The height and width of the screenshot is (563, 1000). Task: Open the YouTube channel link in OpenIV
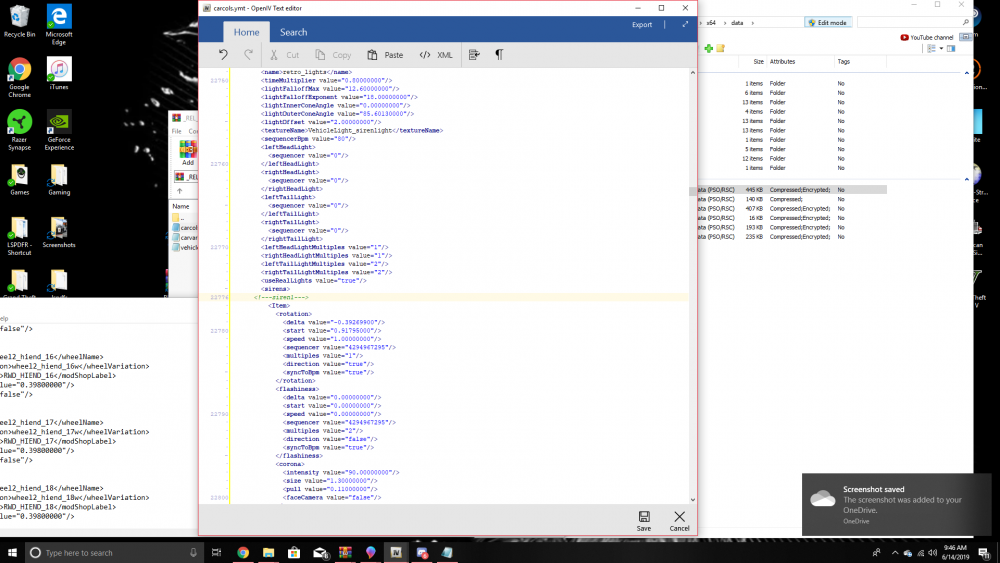927,38
